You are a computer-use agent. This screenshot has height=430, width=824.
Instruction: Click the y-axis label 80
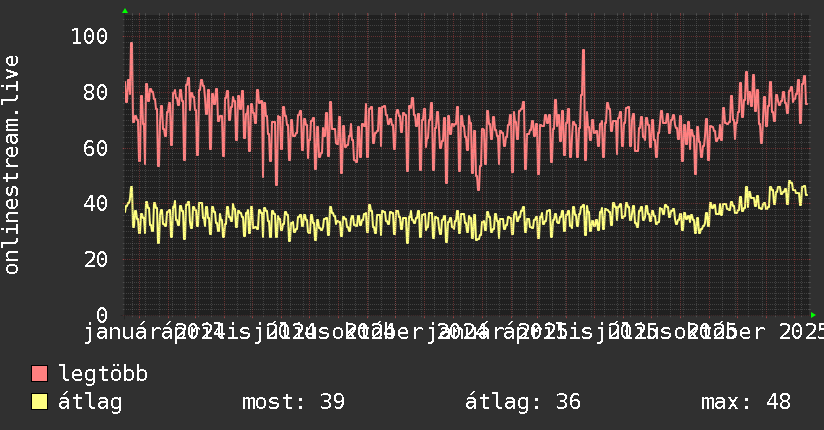coord(96,92)
